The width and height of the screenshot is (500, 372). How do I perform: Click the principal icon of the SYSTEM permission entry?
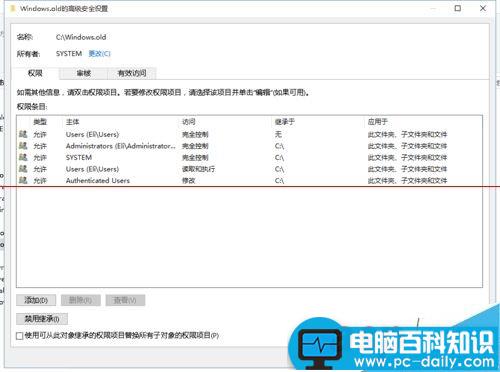(x=23, y=157)
